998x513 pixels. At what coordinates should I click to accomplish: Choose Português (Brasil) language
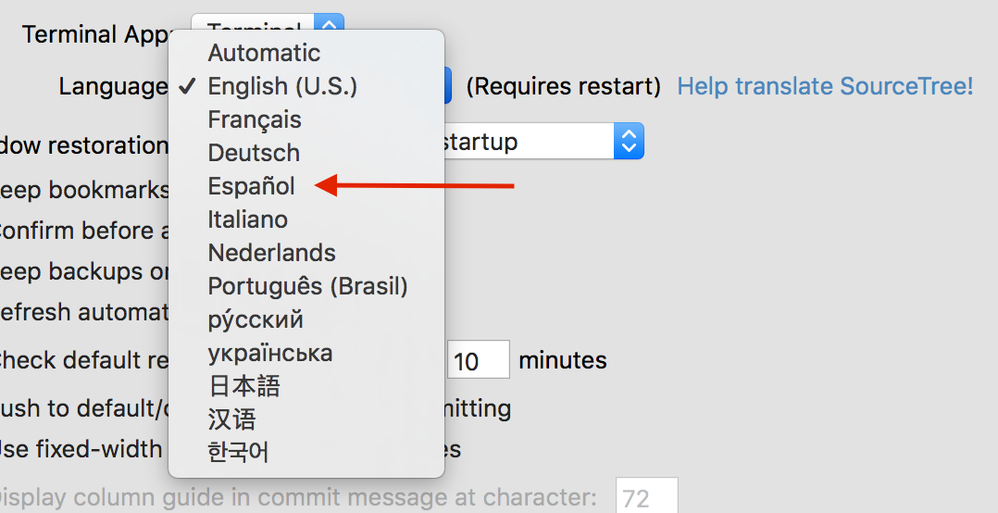[x=306, y=286]
